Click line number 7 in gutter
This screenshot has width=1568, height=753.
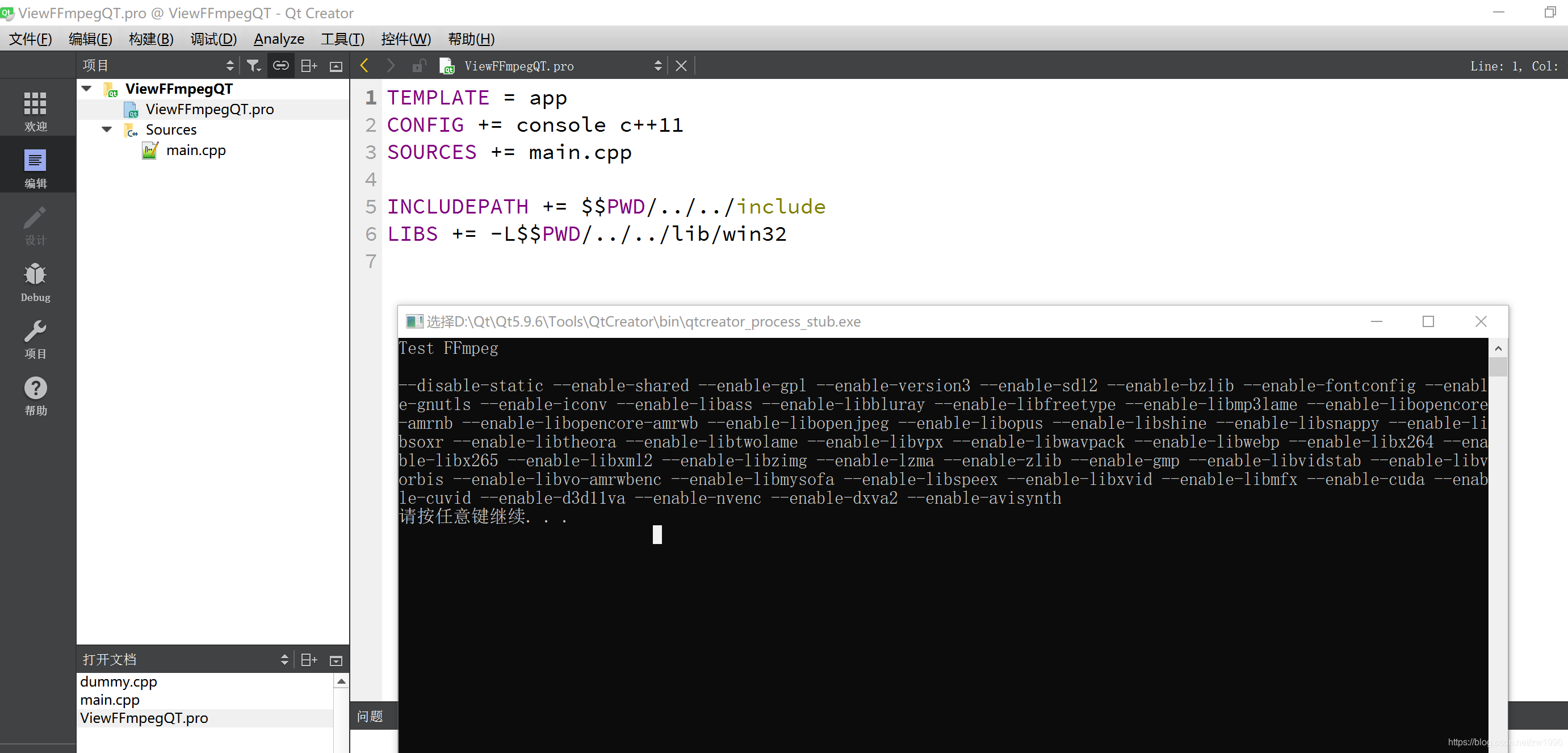click(371, 261)
